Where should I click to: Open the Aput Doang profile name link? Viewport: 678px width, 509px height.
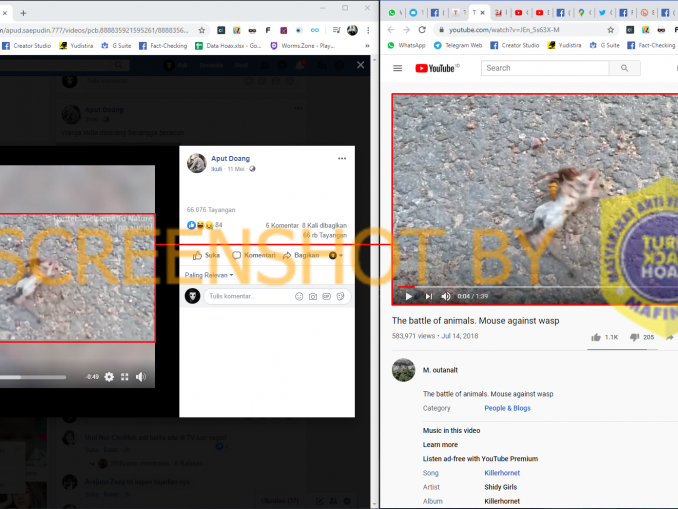[230, 158]
